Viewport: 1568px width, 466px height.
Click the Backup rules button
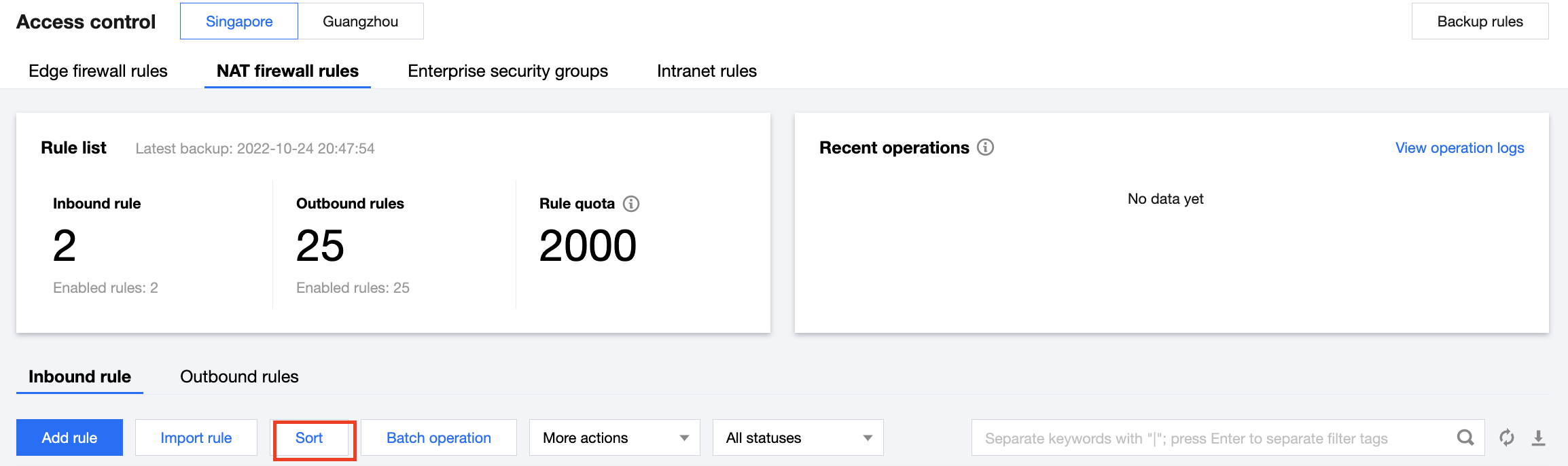(x=1480, y=21)
